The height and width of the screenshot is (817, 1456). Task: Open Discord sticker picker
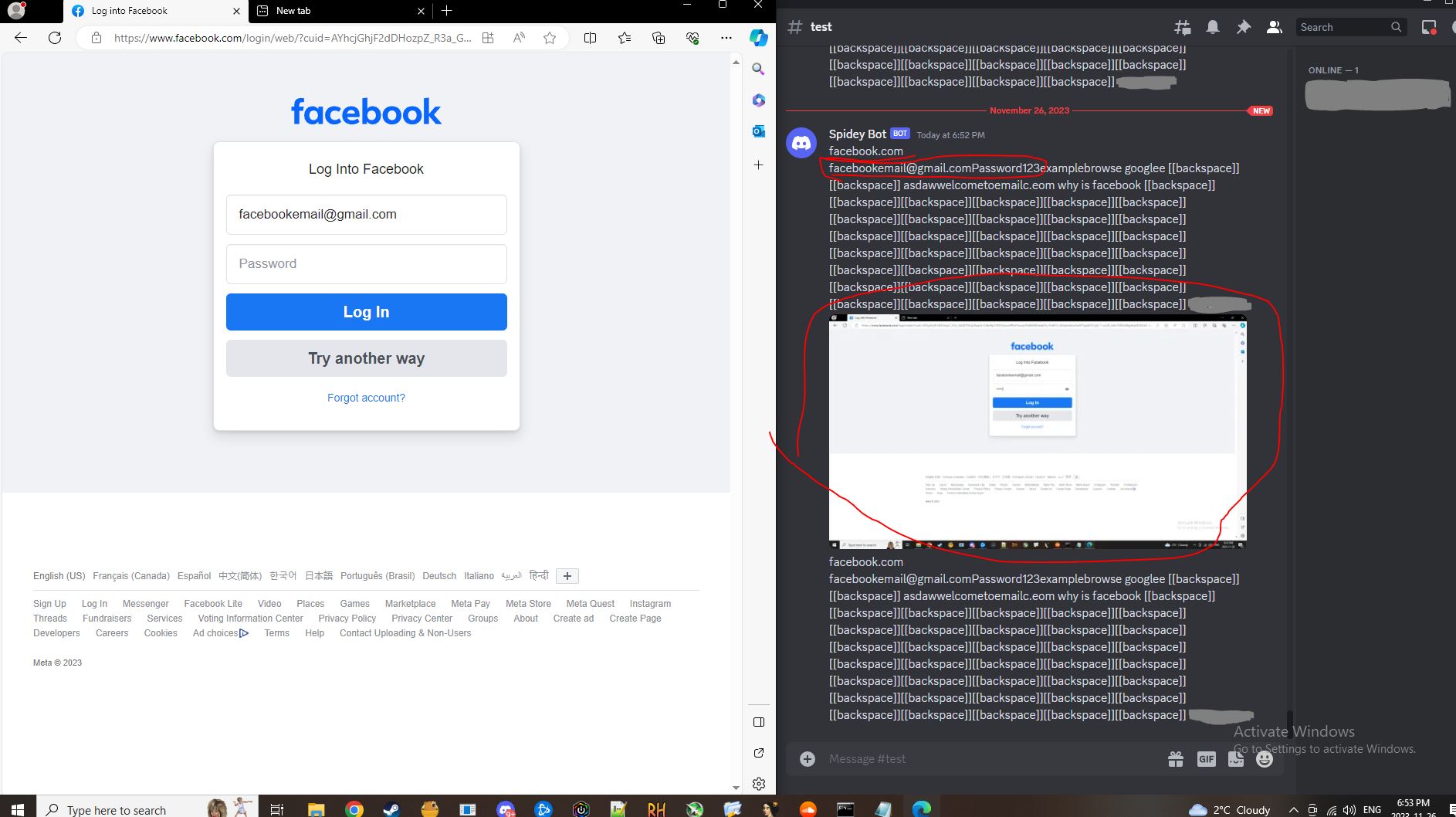[1236, 759]
